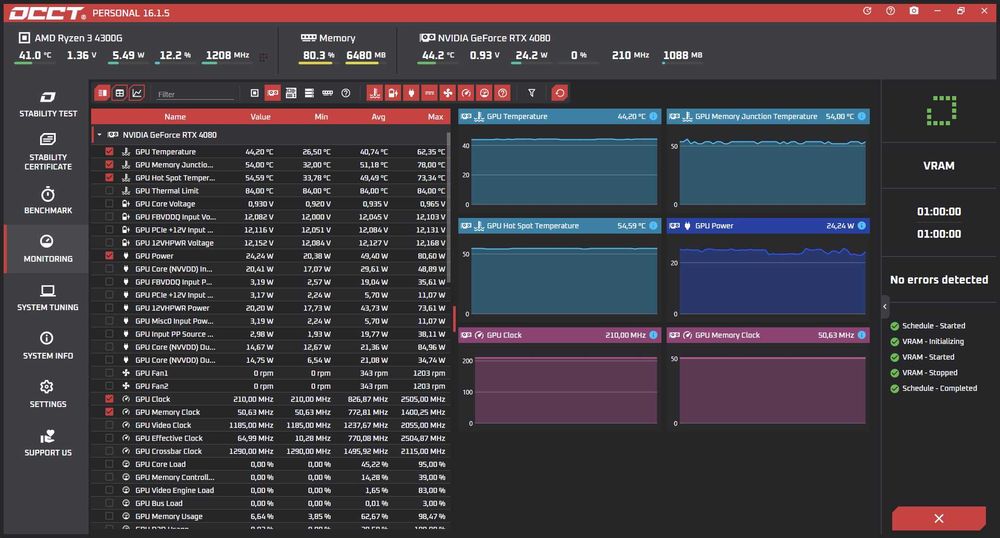Click the GPU Memory Junction Temperature graph header
1000x538 pixels.
[768, 116]
